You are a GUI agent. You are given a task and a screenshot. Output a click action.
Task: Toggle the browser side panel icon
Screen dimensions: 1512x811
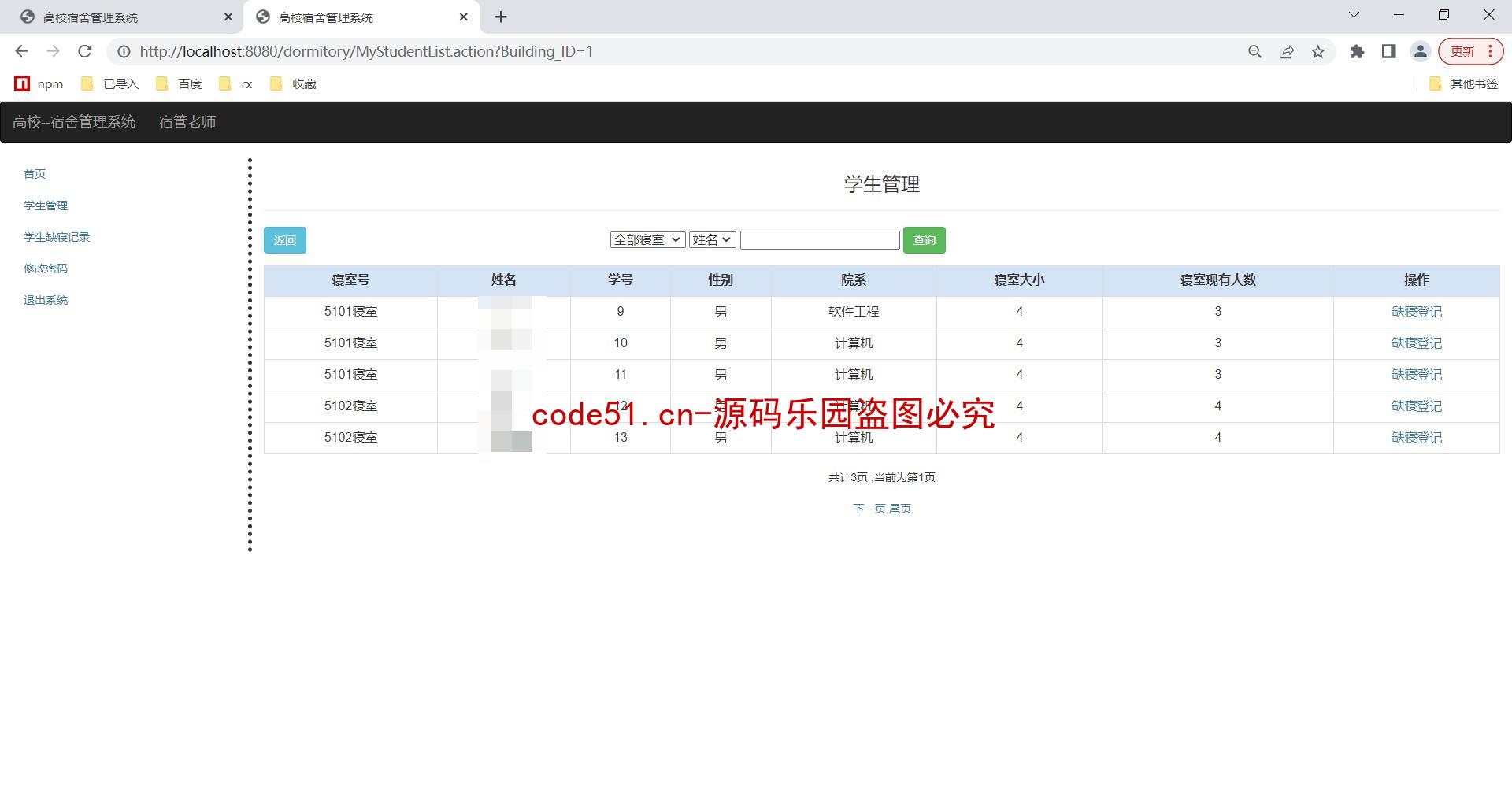click(x=1388, y=51)
